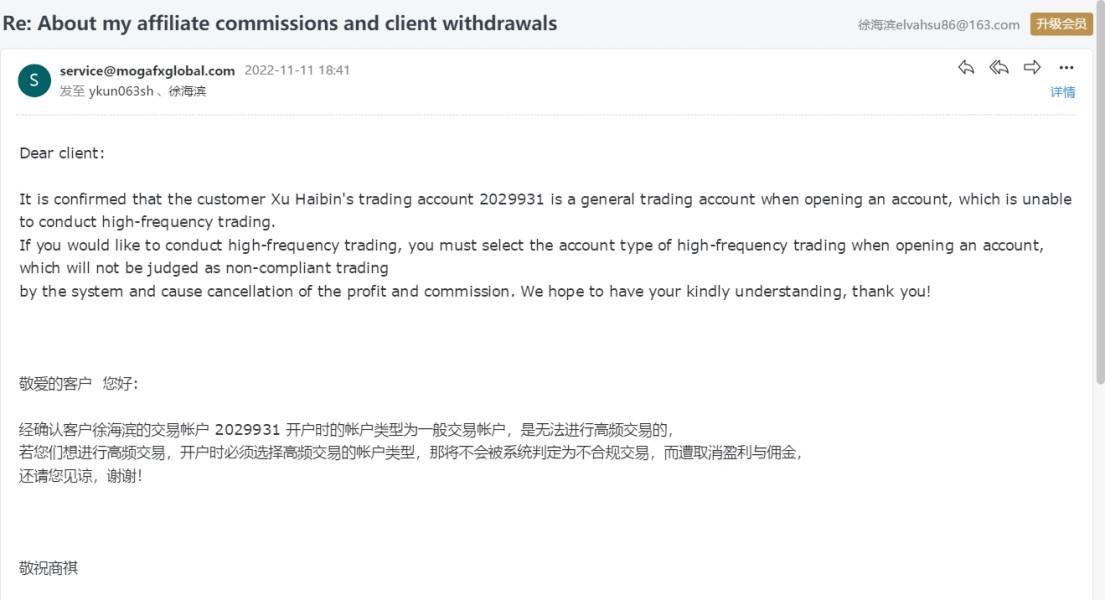Click the Reply All double-arrow icon
Viewport: 1105px width, 600px height.
click(x=999, y=68)
